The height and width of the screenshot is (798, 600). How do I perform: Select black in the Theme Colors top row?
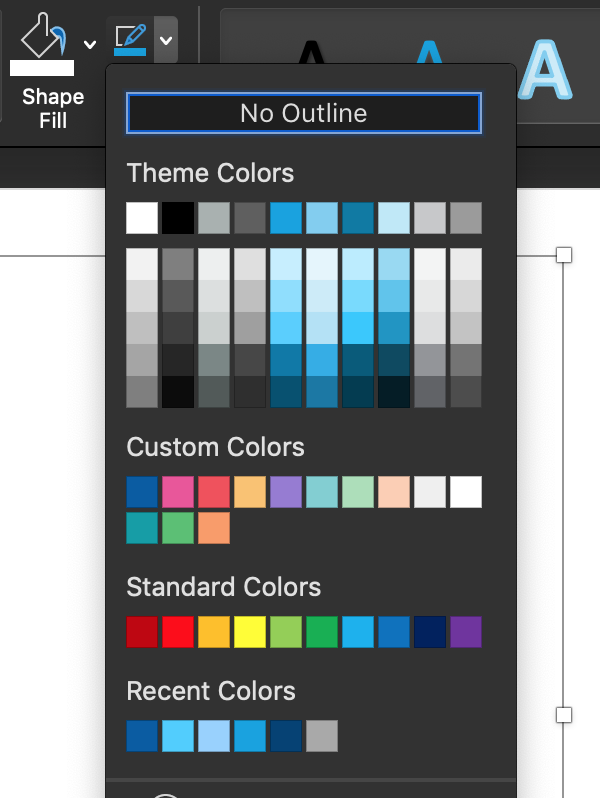pyautogui.click(x=178, y=217)
